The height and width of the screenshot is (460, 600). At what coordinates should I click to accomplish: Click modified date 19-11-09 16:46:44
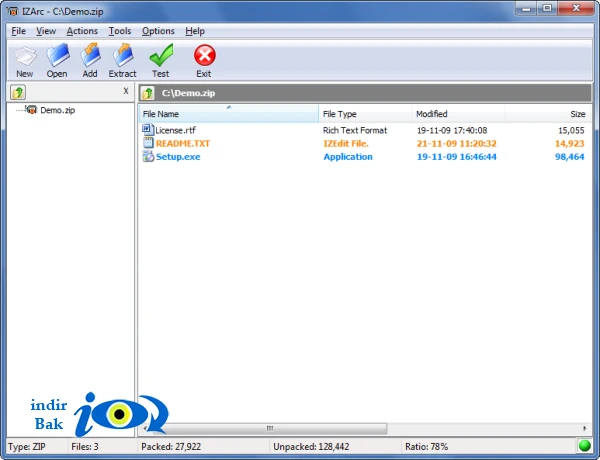[x=457, y=157]
